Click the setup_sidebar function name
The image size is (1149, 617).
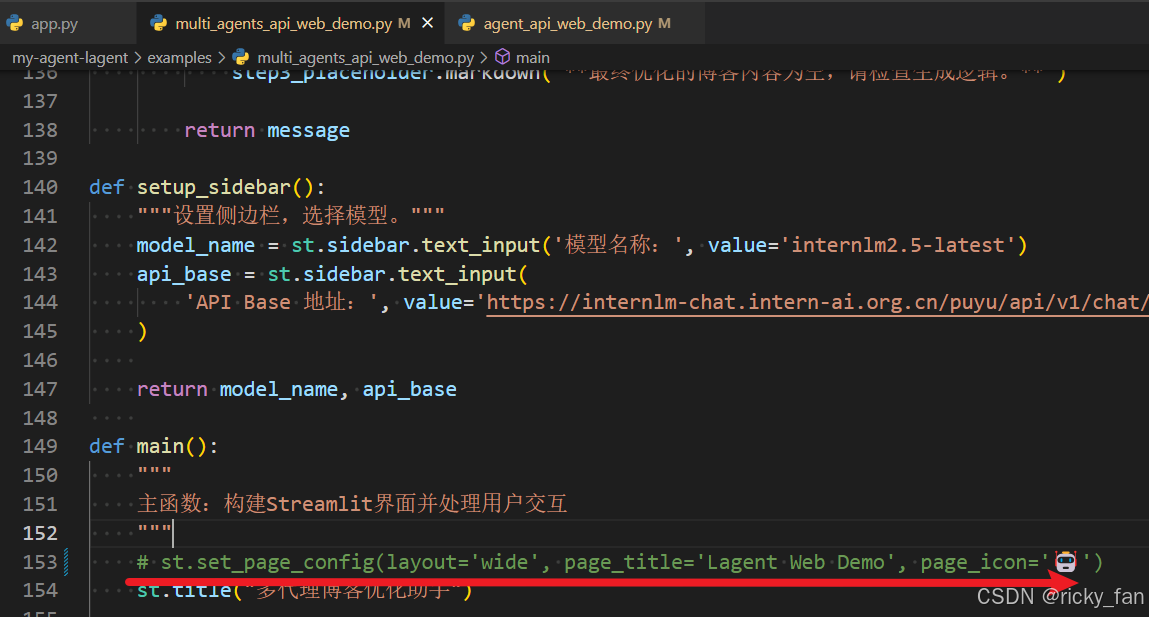214,188
